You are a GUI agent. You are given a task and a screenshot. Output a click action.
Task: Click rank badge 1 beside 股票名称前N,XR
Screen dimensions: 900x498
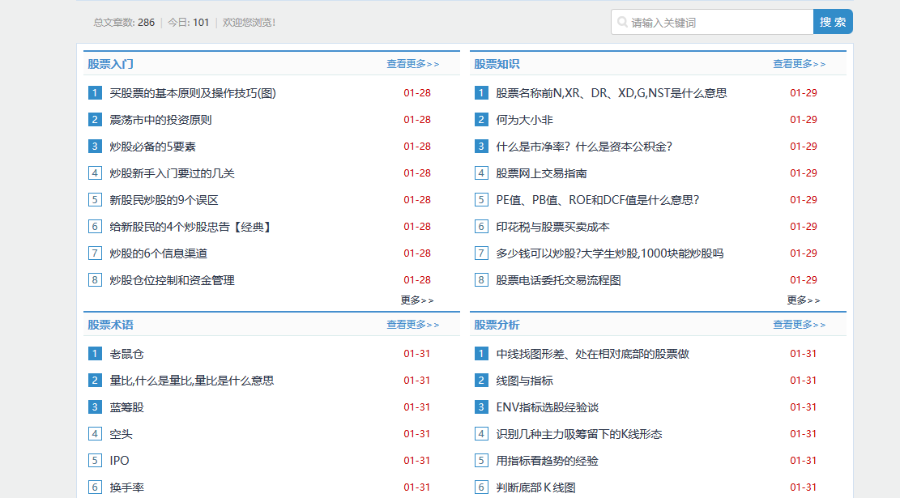tap(481, 93)
